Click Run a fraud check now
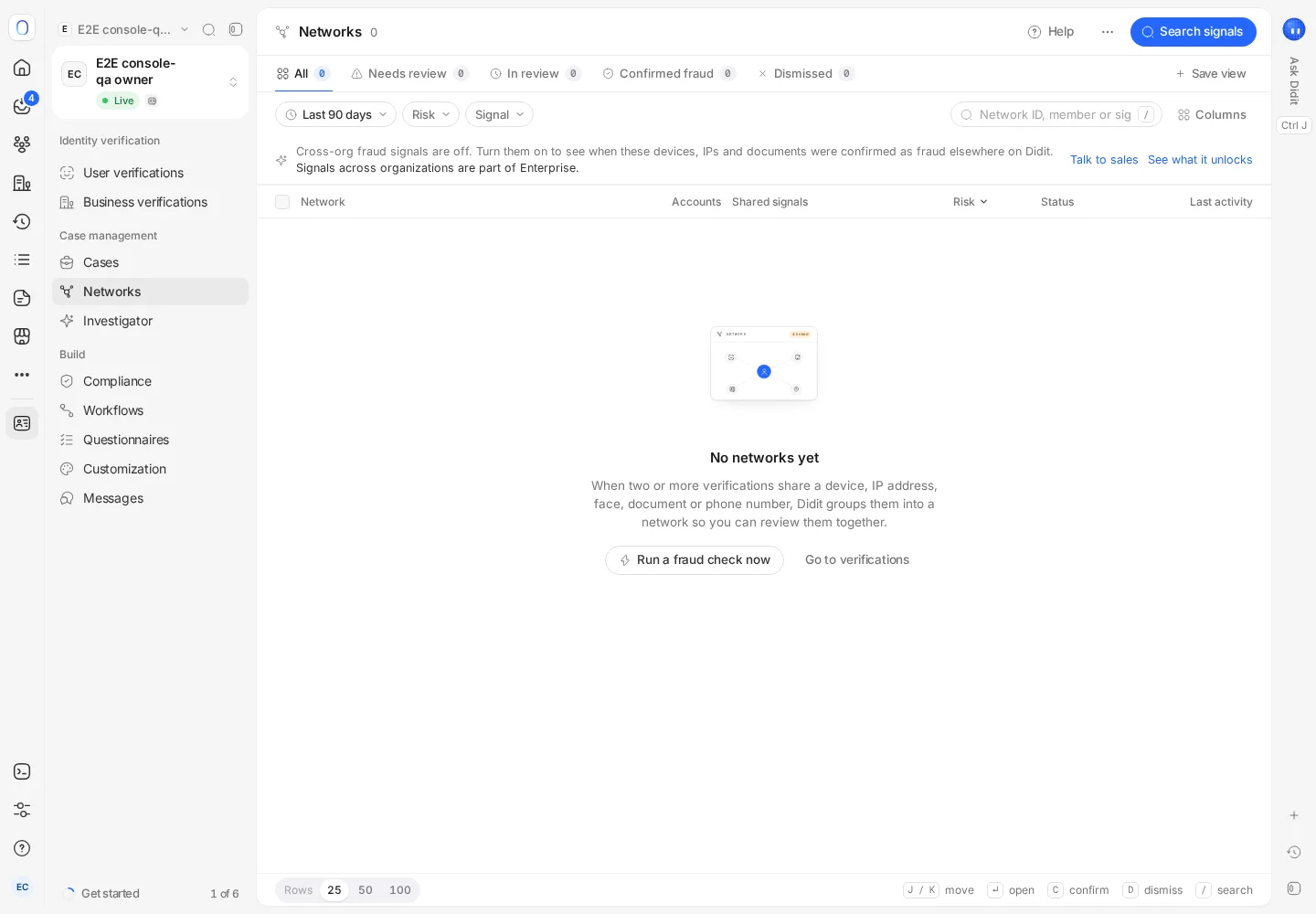 click(x=695, y=560)
